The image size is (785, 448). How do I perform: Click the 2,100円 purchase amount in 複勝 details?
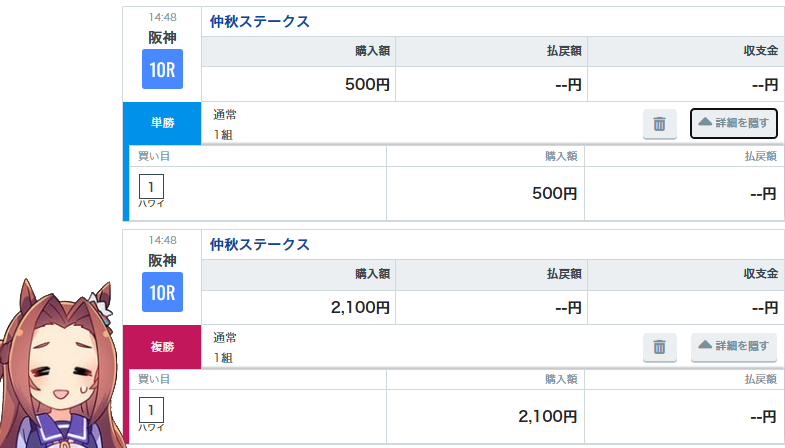coord(547,416)
